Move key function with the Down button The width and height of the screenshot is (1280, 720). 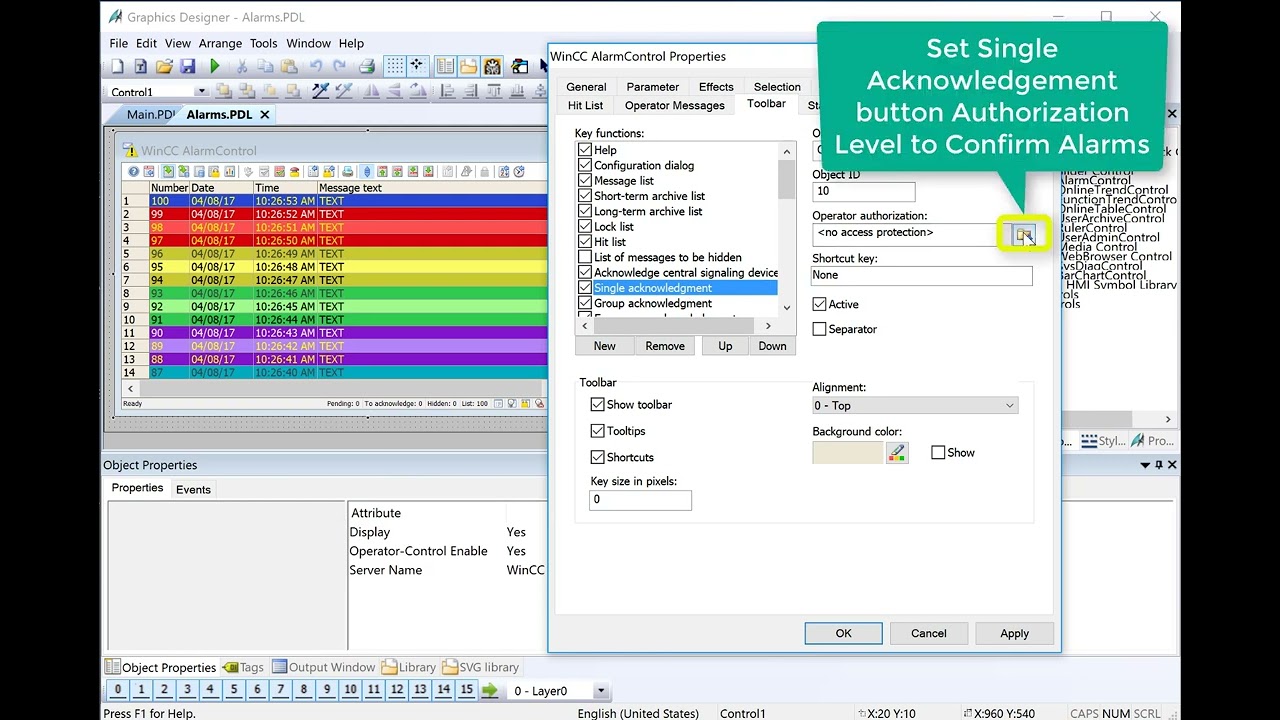(772, 346)
